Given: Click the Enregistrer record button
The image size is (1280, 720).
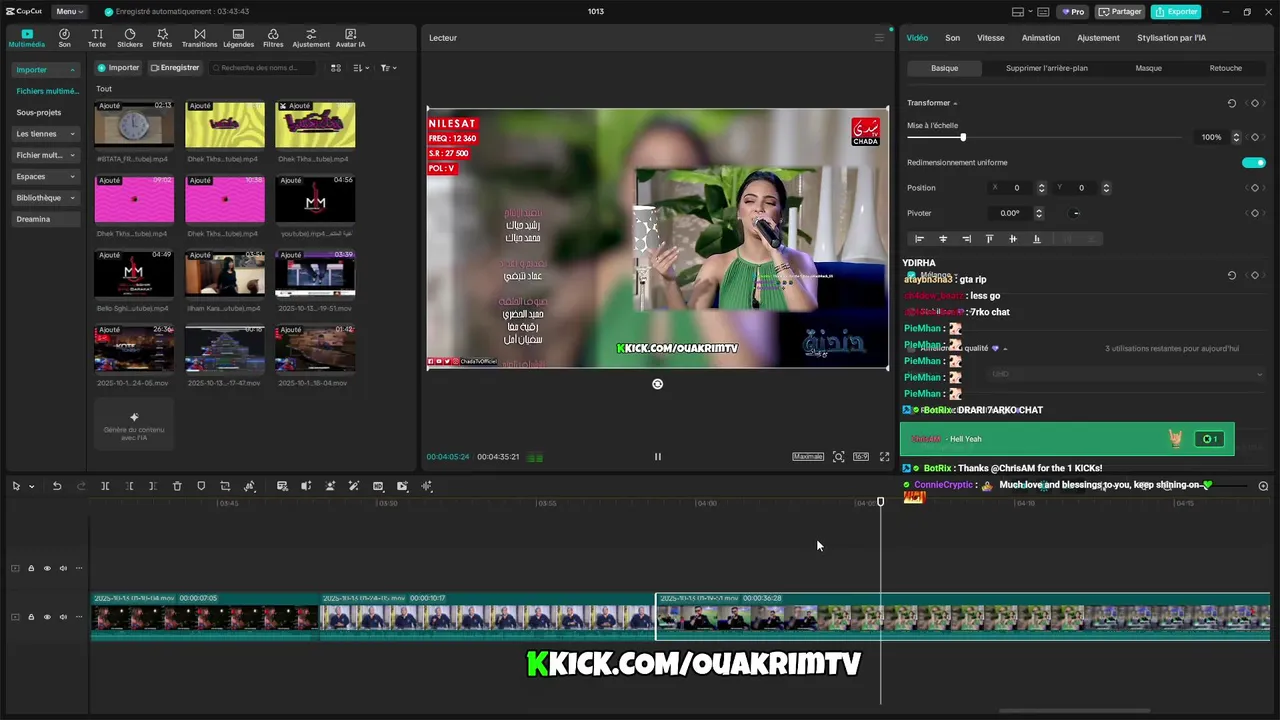Looking at the screenshot, I should click(x=175, y=68).
